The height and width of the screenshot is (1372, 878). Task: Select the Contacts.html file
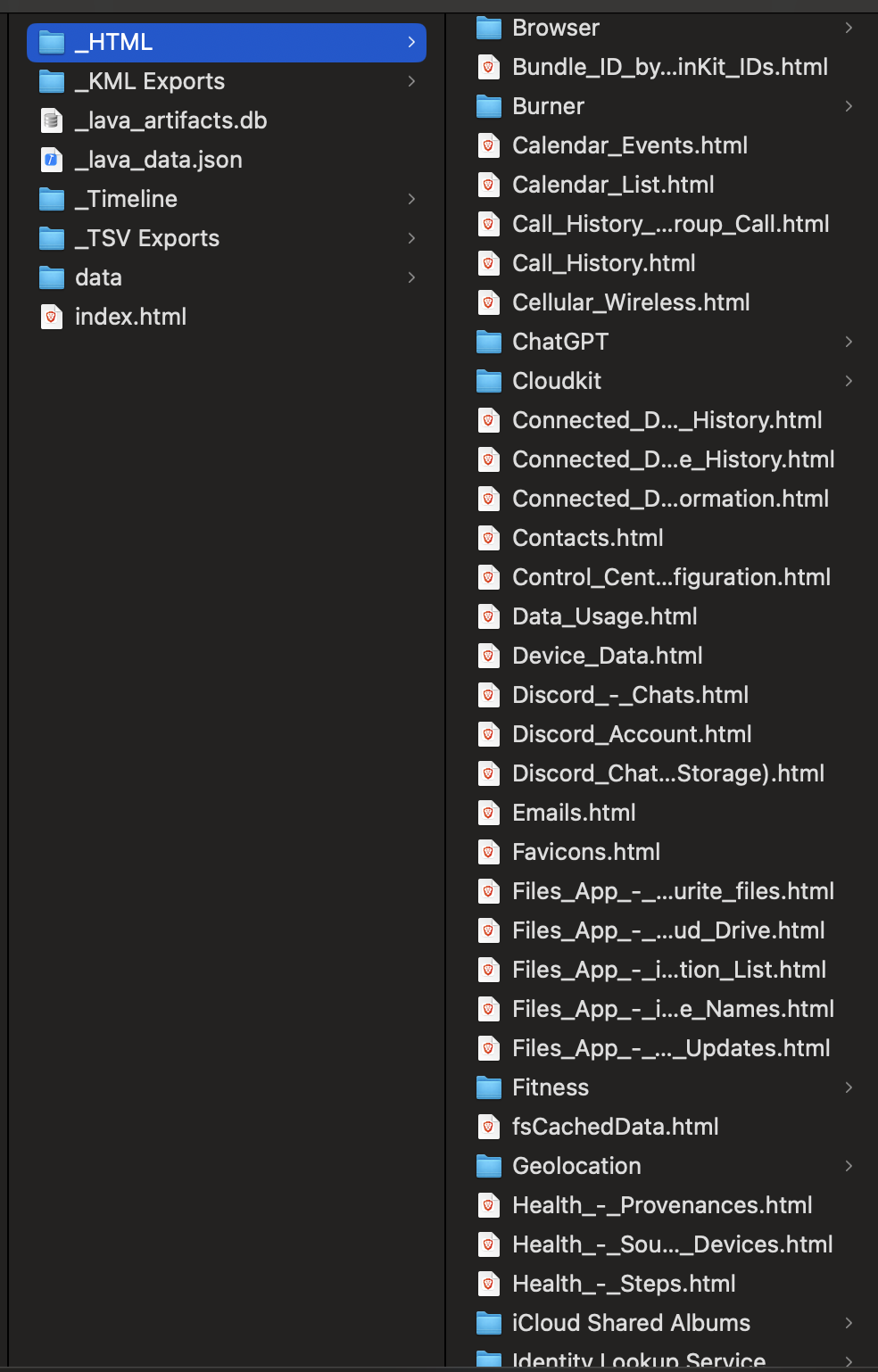(664, 538)
